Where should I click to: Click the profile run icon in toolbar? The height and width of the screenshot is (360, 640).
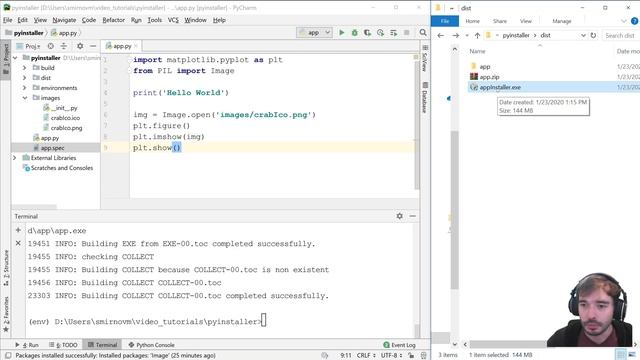(x=380, y=33)
